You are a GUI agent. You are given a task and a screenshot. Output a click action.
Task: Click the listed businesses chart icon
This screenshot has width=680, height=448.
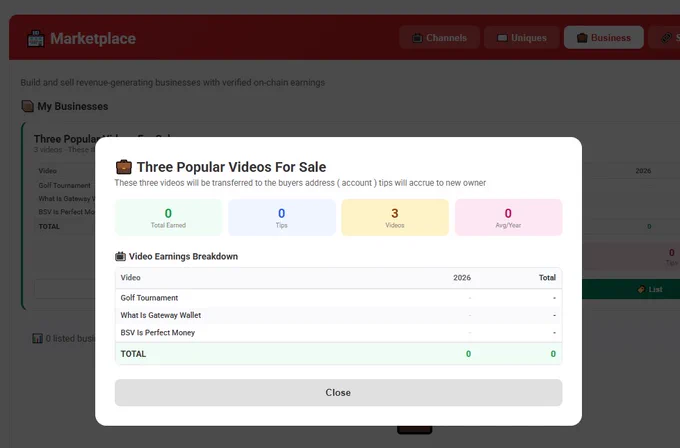[37, 338]
